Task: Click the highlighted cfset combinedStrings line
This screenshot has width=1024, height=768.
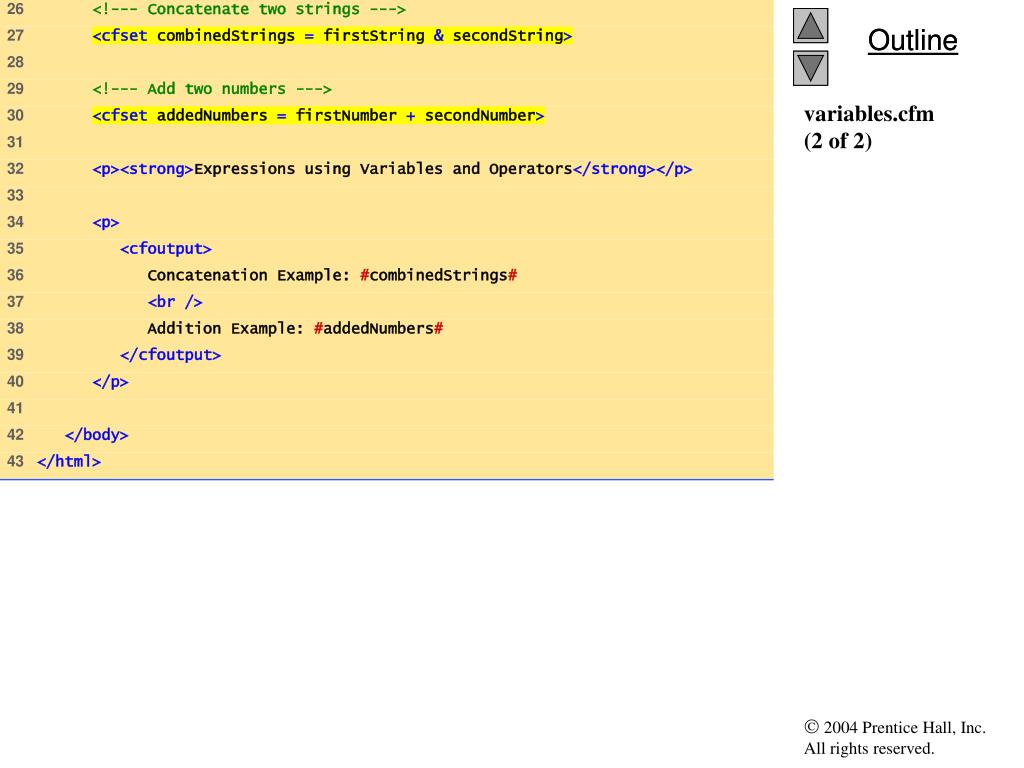Action: (x=332, y=35)
